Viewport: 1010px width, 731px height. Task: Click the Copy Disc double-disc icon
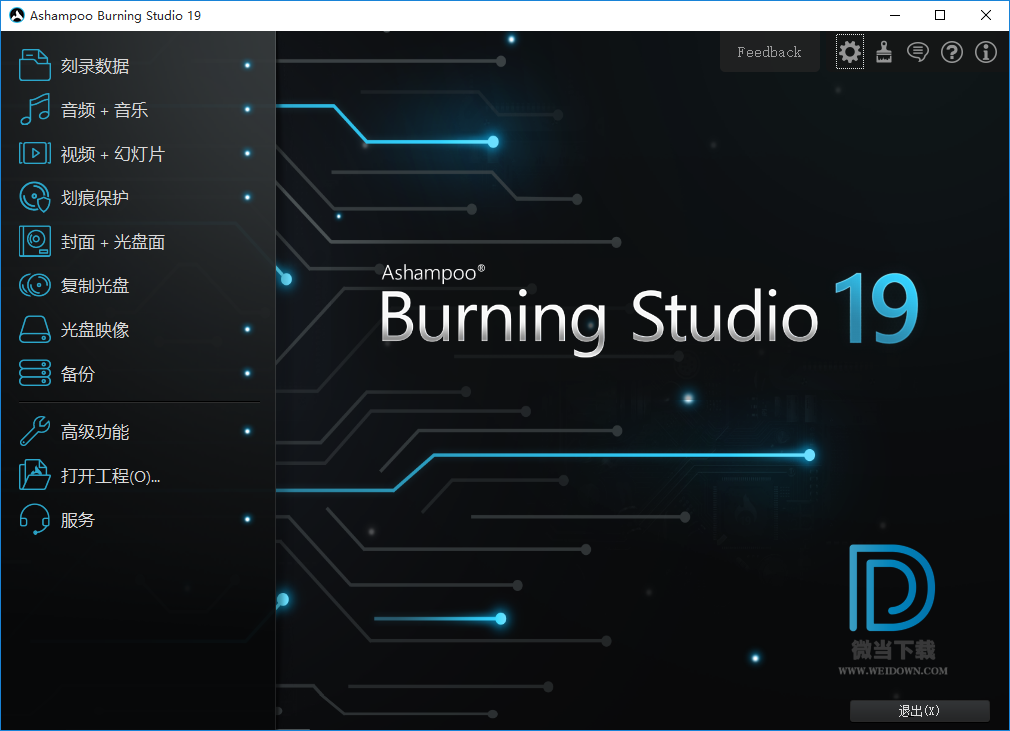35,285
